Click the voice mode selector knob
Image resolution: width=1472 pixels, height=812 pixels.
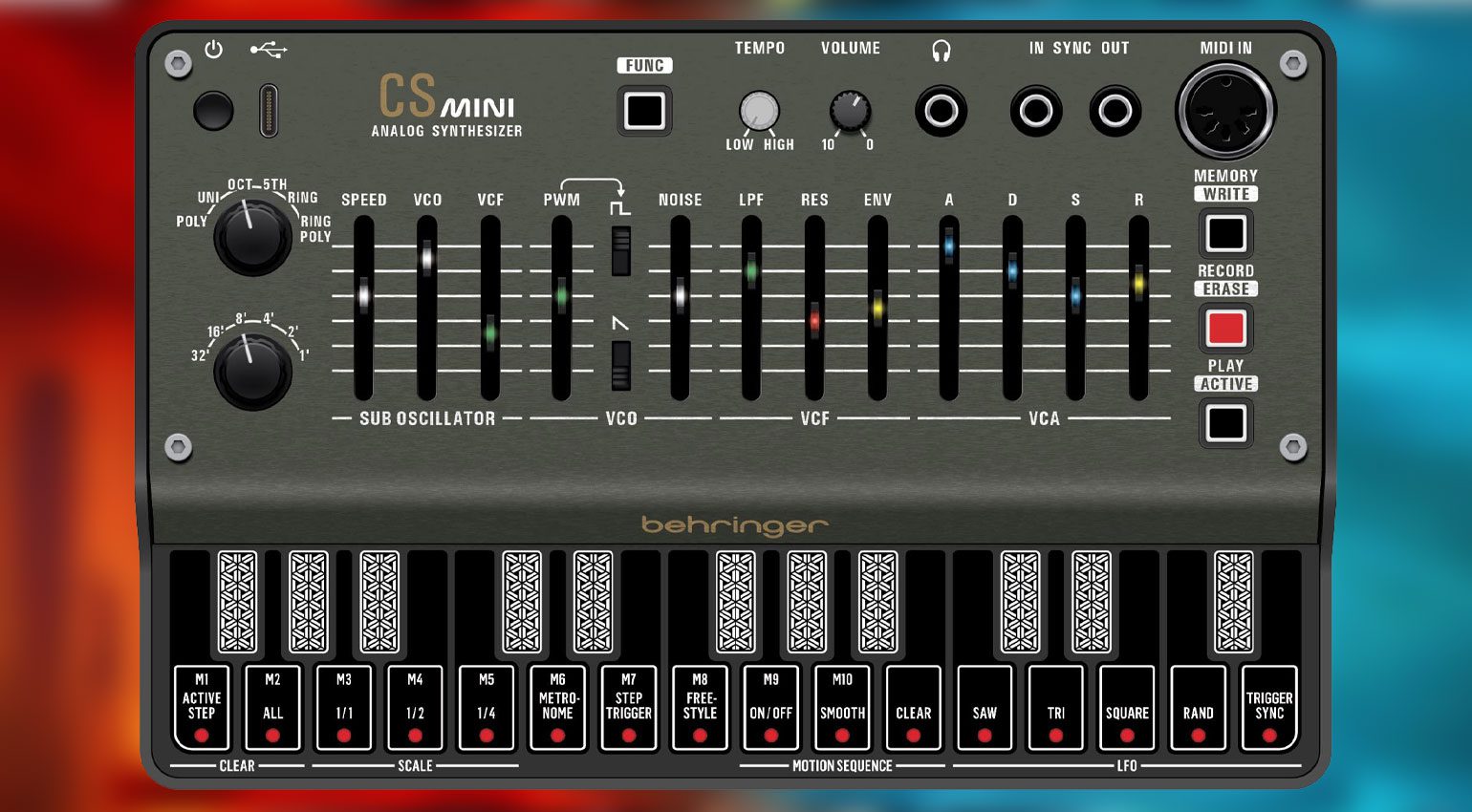pyautogui.click(x=252, y=236)
